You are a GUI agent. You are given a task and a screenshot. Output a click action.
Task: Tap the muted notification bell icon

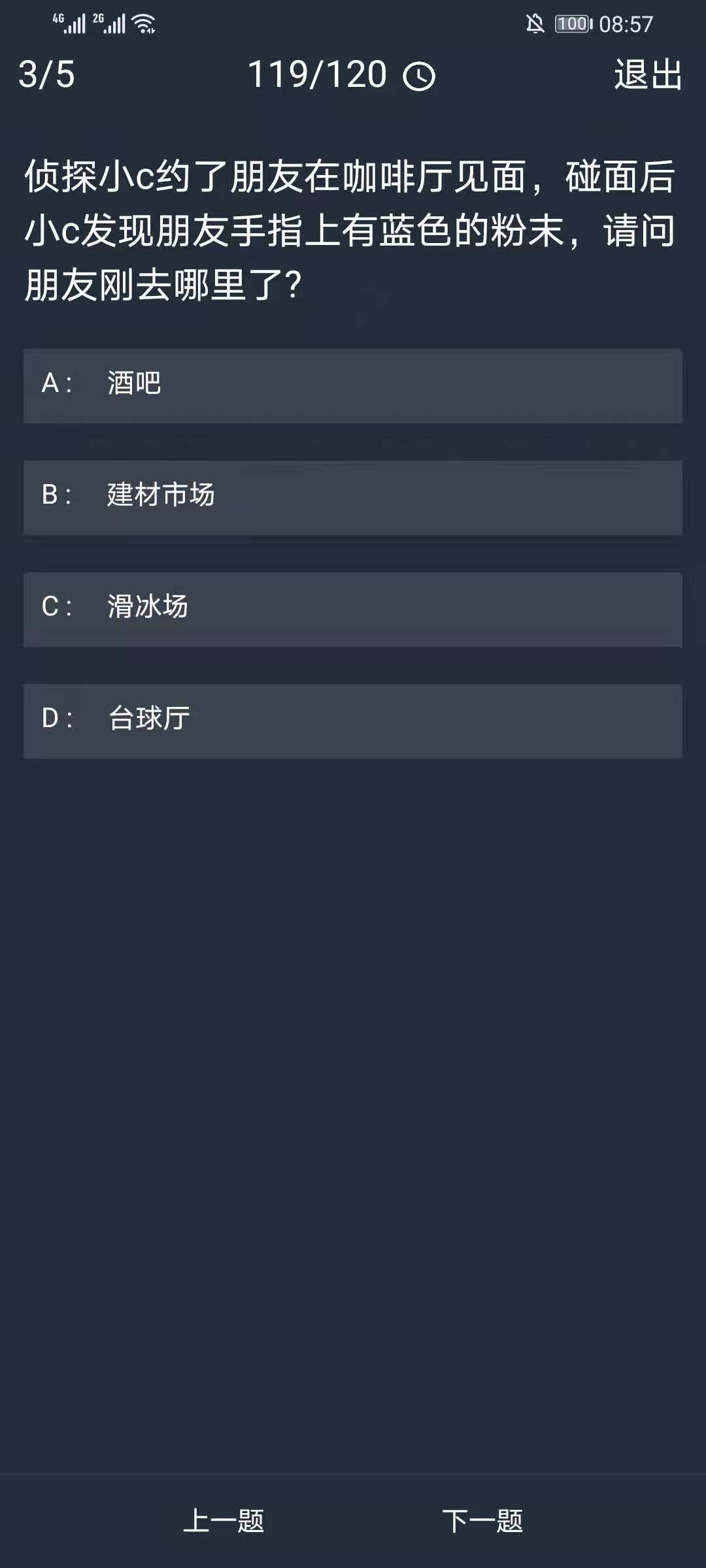[x=535, y=24]
